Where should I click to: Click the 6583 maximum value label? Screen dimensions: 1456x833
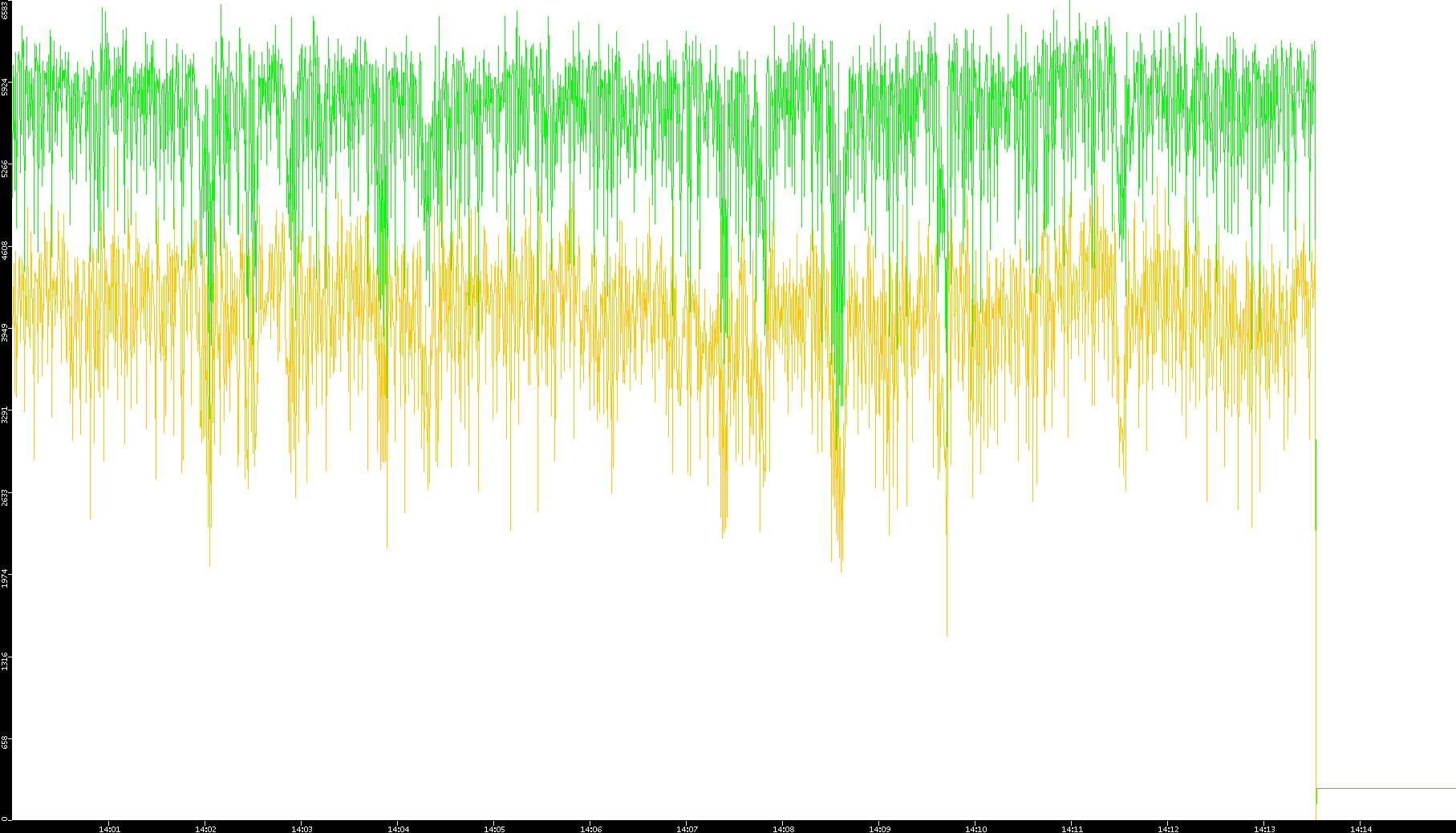tap(5, 10)
